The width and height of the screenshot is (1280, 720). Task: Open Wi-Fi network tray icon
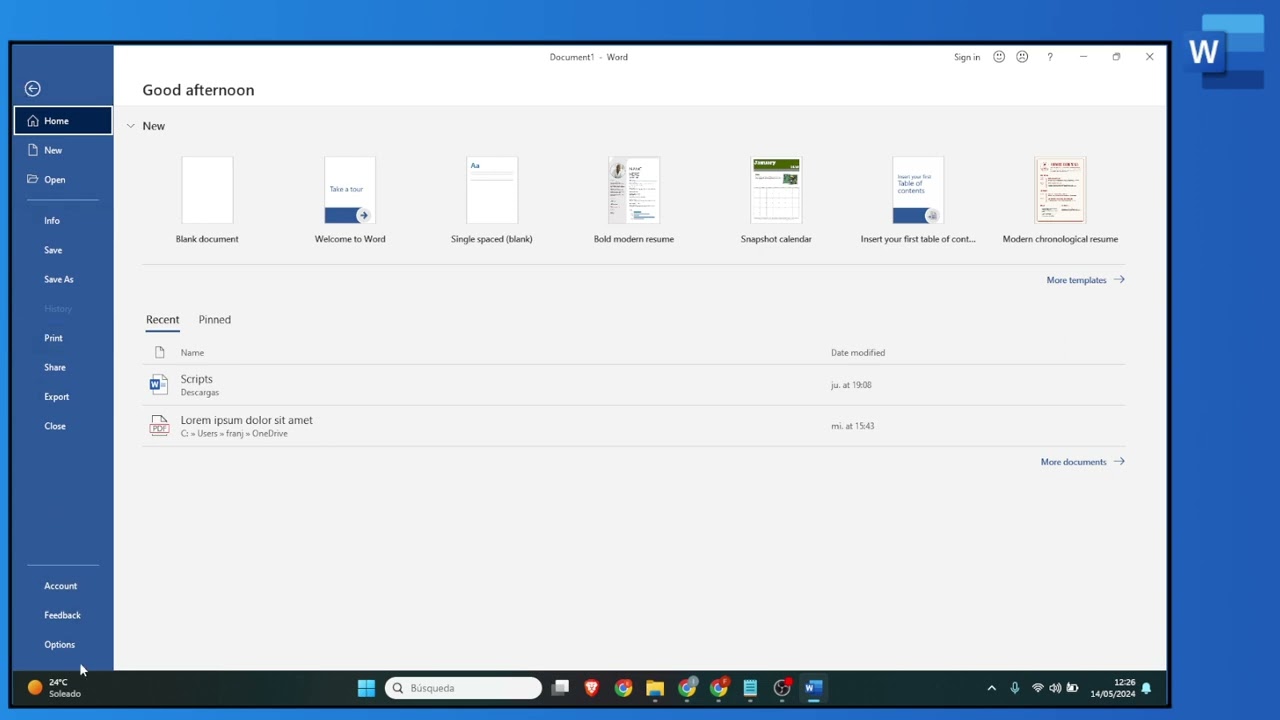click(1037, 688)
